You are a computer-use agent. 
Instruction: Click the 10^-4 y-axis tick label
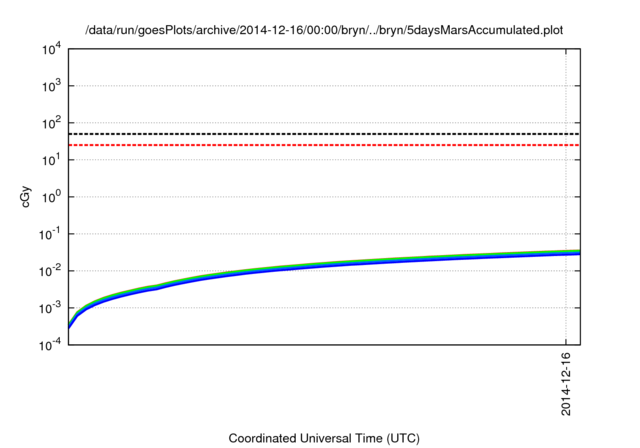tap(50, 345)
